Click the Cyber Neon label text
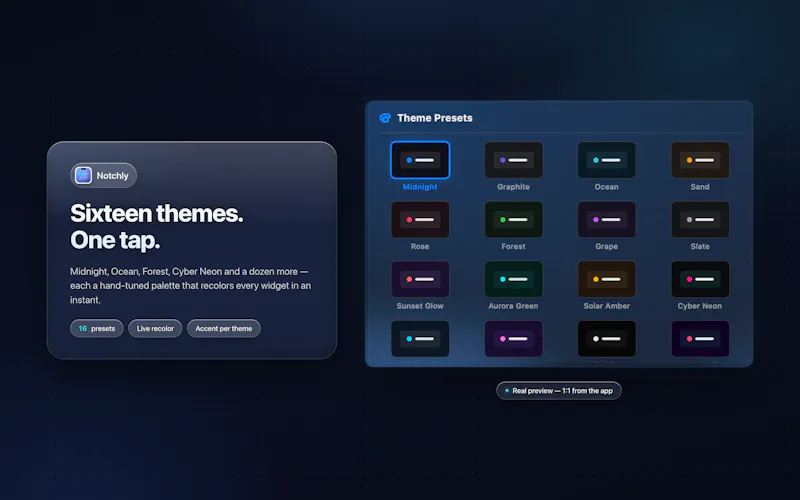Image resolution: width=800 pixels, height=500 pixels. [700, 306]
